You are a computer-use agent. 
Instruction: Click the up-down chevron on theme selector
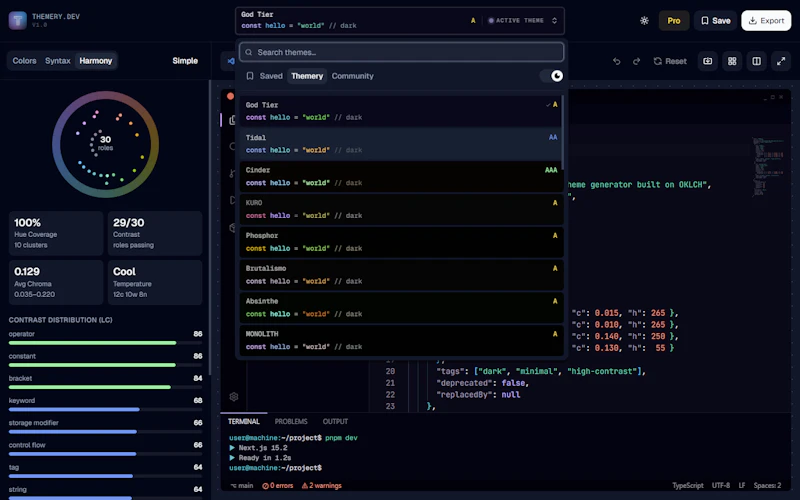tap(555, 20)
